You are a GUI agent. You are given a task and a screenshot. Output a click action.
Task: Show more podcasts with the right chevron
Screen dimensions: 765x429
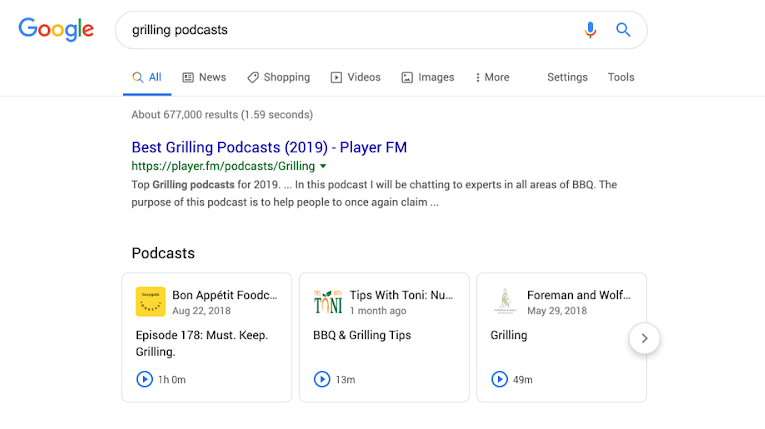[644, 338]
